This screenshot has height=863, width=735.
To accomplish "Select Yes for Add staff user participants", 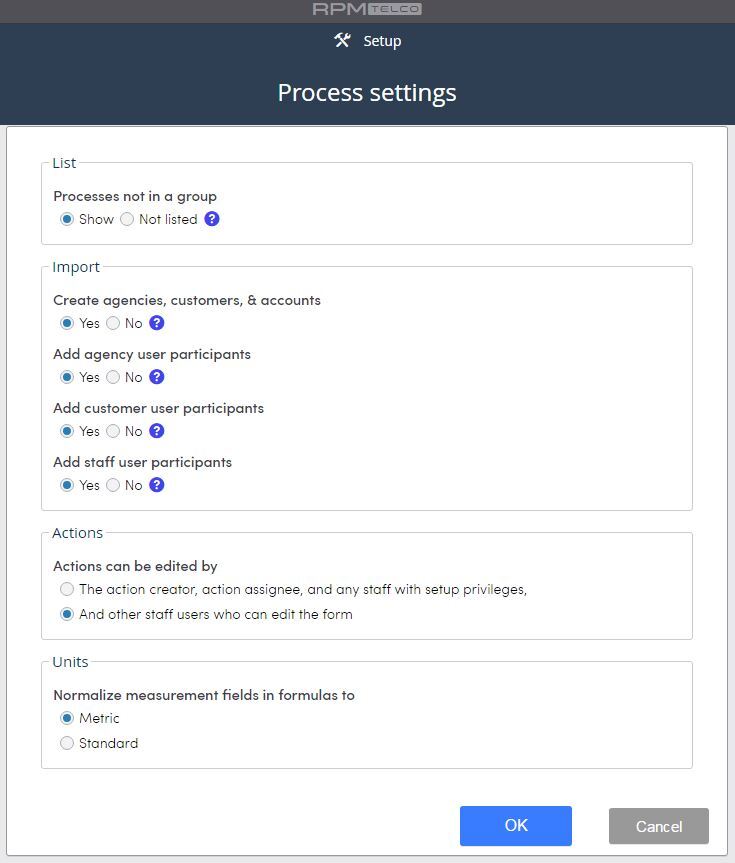I will pos(67,485).
